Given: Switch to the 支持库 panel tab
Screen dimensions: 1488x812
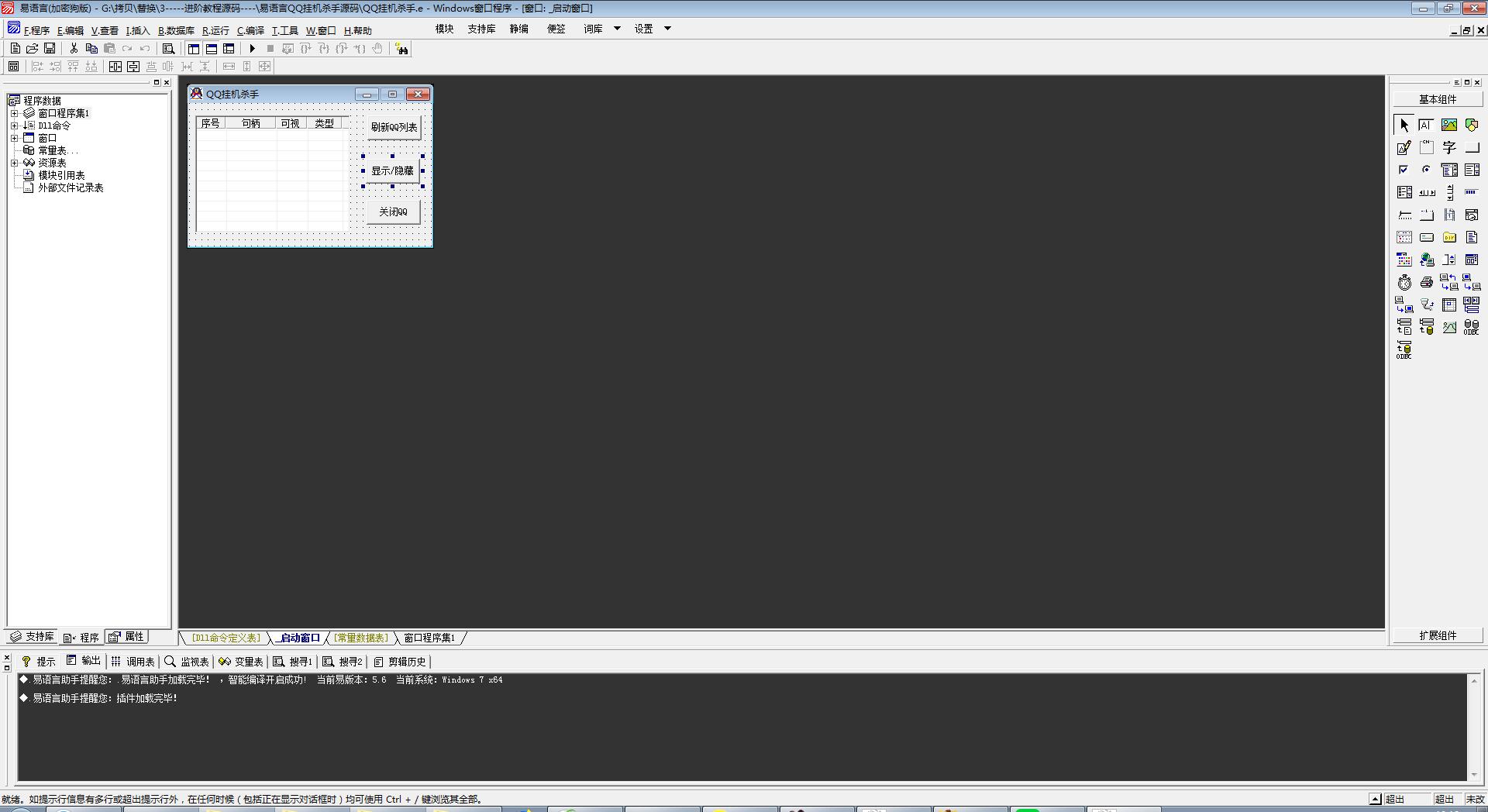Looking at the screenshot, I should point(32,637).
